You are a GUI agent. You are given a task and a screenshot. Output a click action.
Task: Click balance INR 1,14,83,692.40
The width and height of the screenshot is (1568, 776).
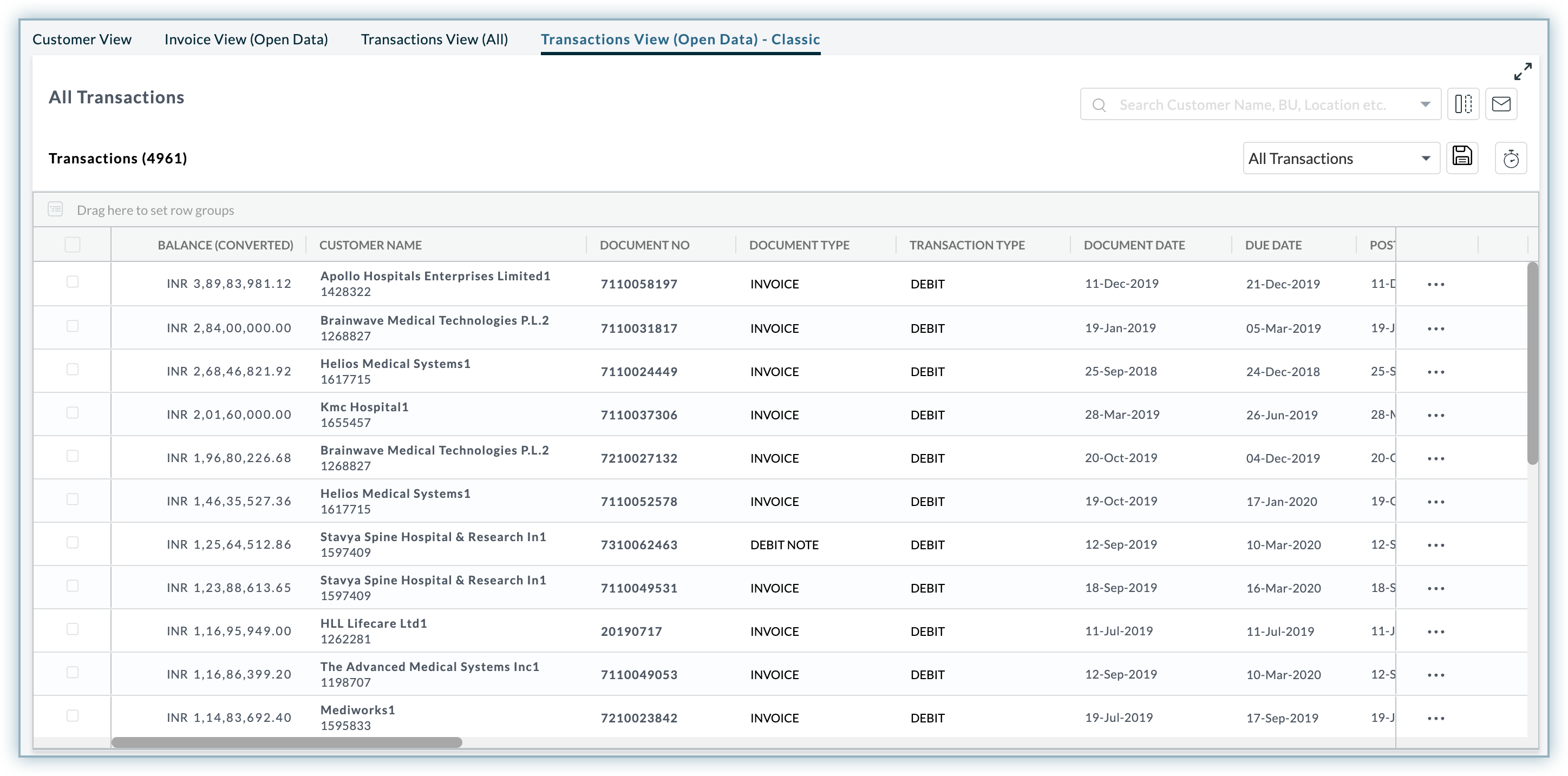click(x=229, y=718)
